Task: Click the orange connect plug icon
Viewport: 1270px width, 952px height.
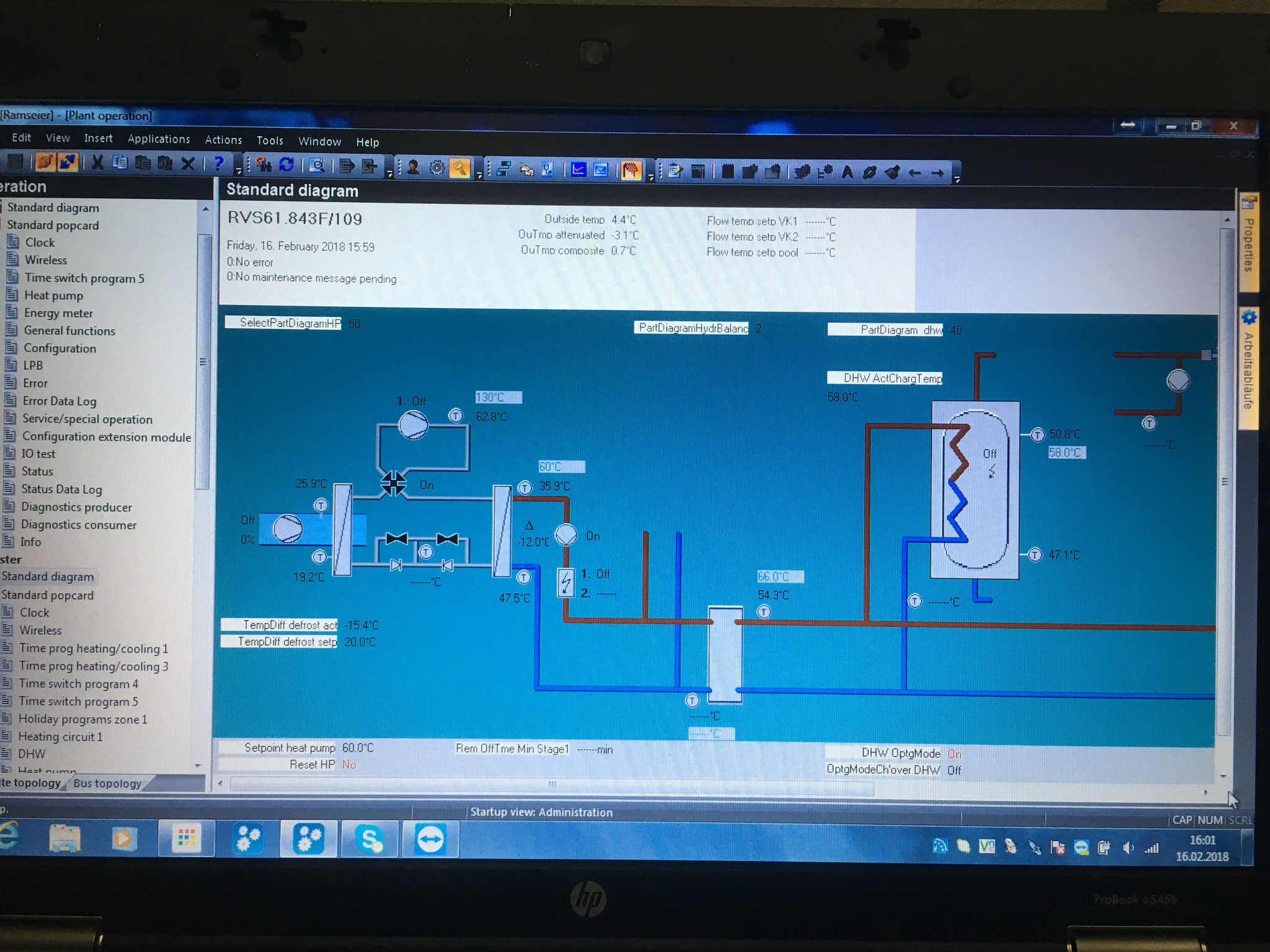Action: click(45, 162)
